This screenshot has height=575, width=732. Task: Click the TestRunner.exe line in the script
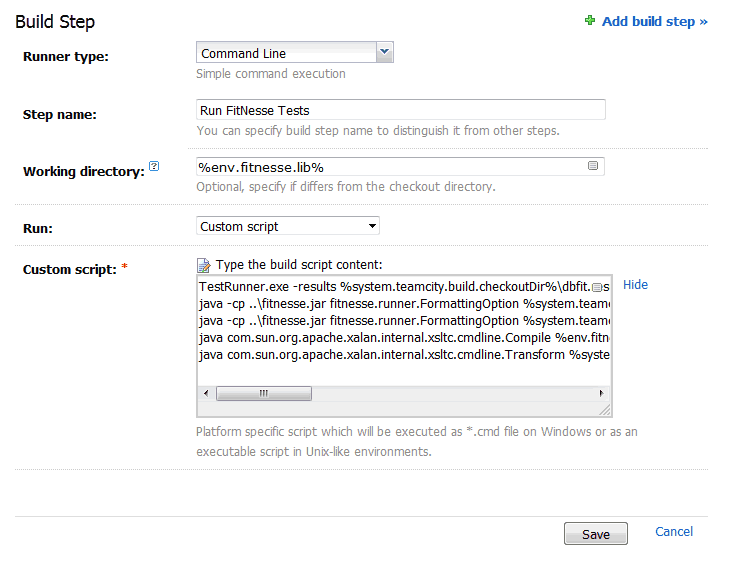click(390, 287)
